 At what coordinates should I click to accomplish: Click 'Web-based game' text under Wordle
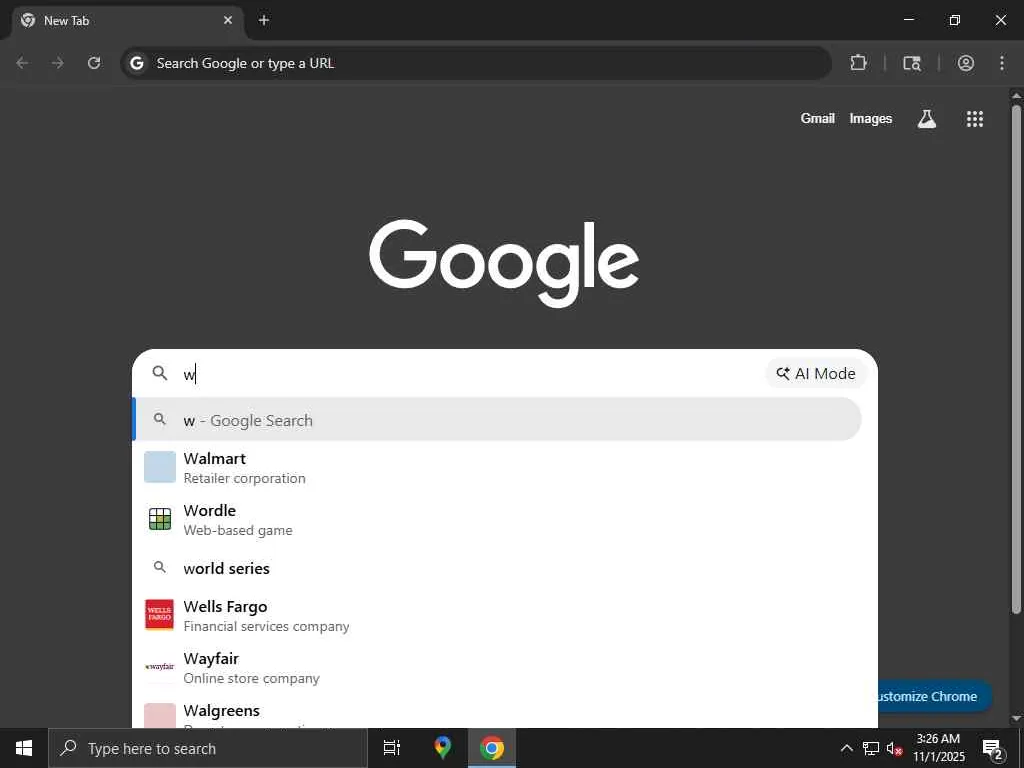pyautogui.click(x=238, y=530)
